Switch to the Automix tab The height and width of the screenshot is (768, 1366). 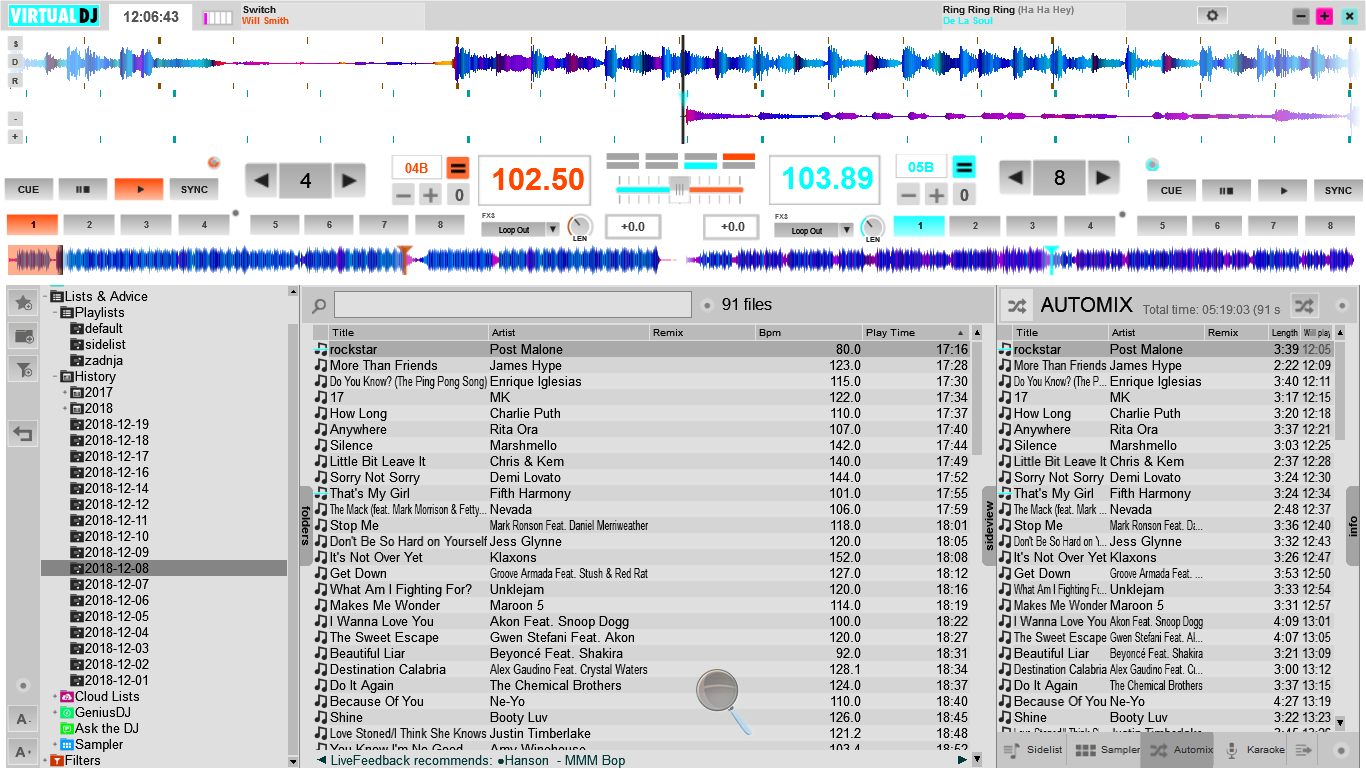(1181, 750)
